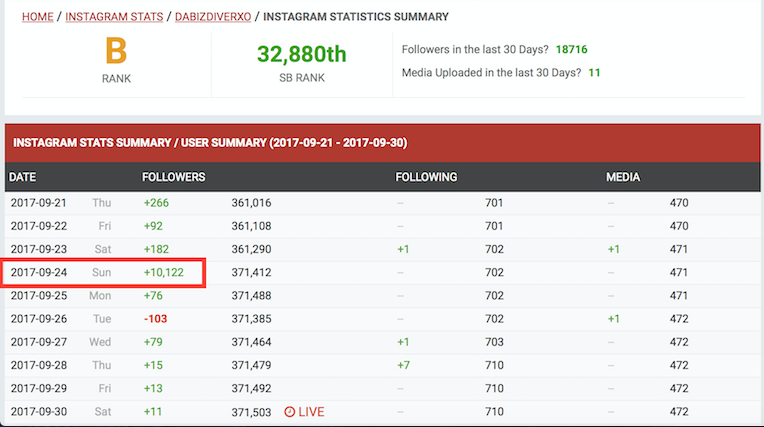Image resolution: width=764 pixels, height=427 pixels.
Task: Click the +1 following change on 2017-09-27
Action: coord(403,342)
